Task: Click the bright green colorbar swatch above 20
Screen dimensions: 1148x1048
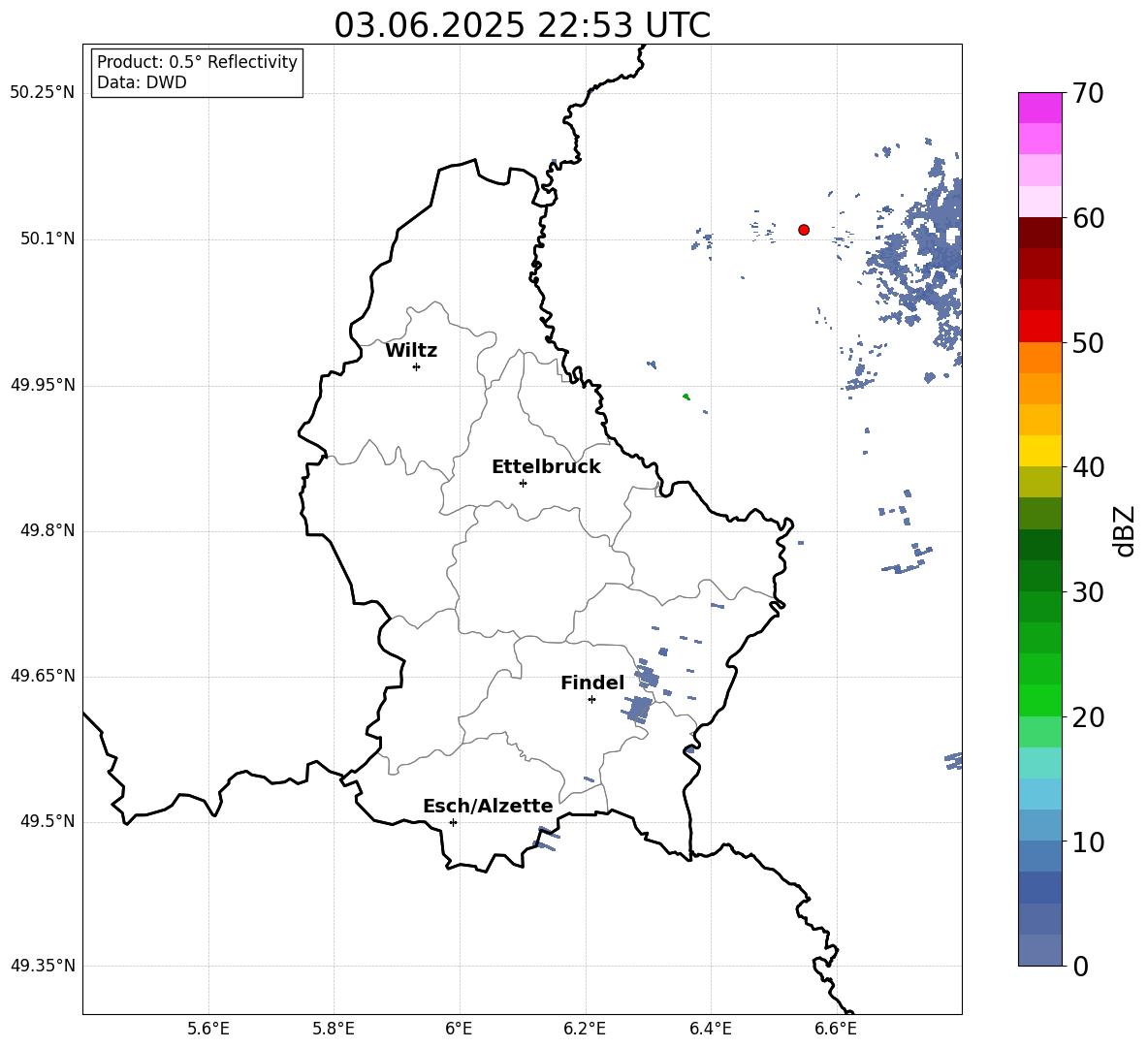Action: click(1040, 700)
